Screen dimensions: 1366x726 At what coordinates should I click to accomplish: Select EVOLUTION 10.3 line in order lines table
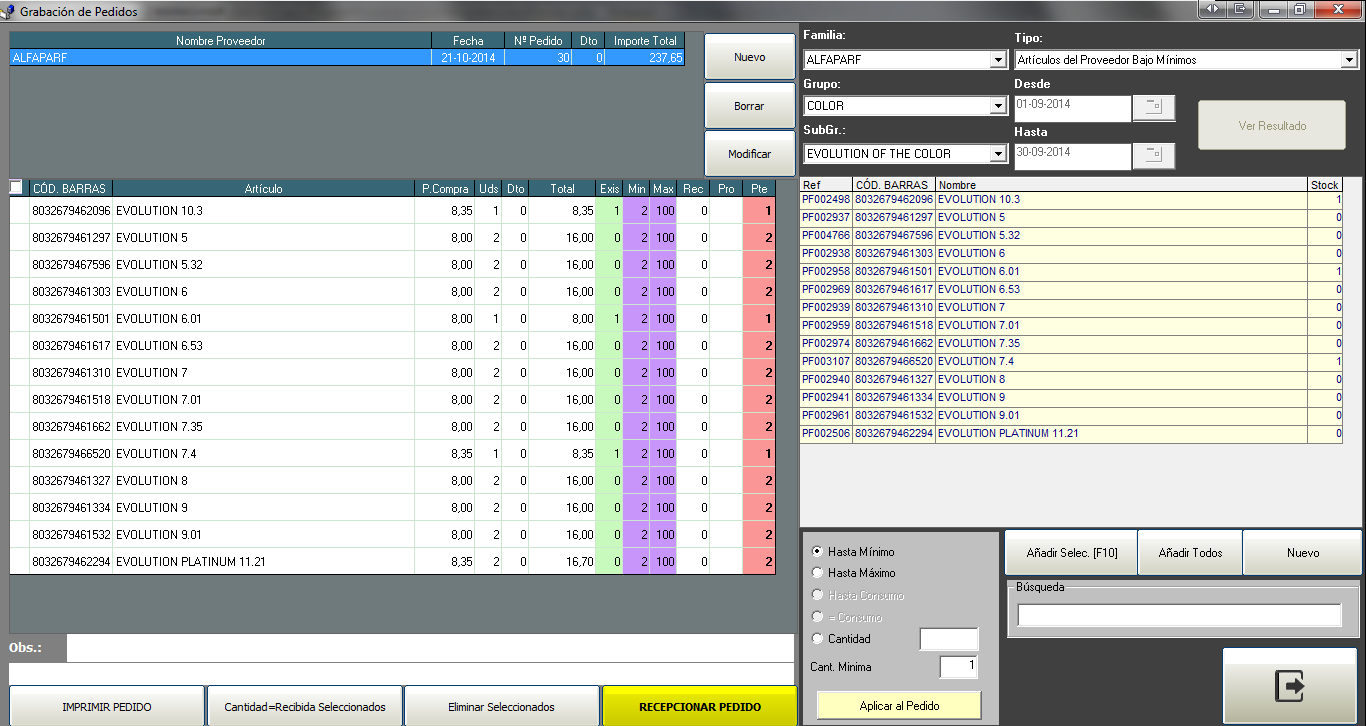[x=392, y=211]
